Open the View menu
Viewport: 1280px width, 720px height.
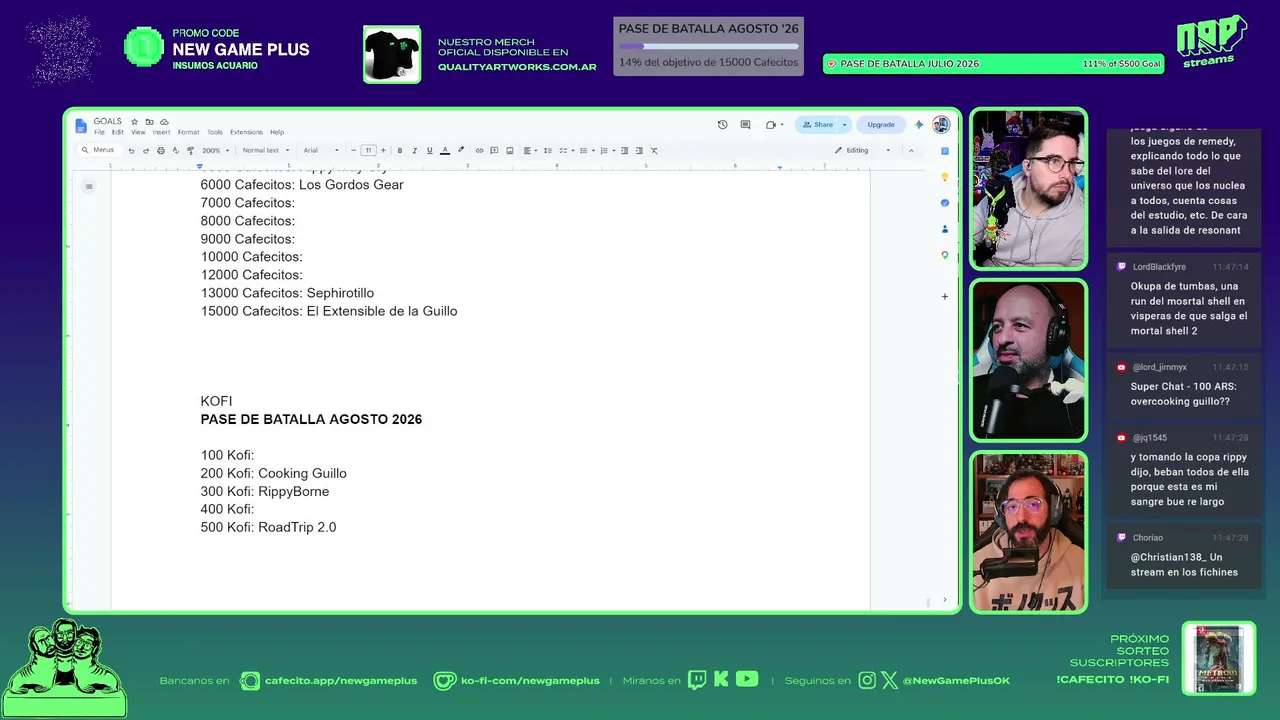tap(138, 132)
